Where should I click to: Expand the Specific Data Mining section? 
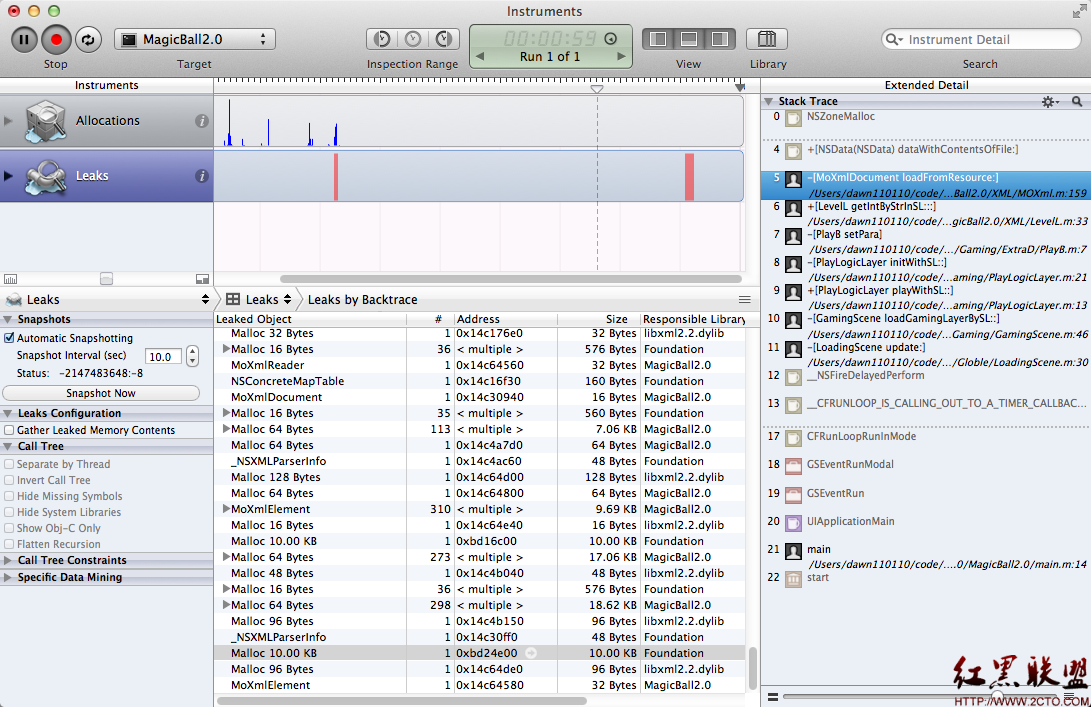click(9, 577)
